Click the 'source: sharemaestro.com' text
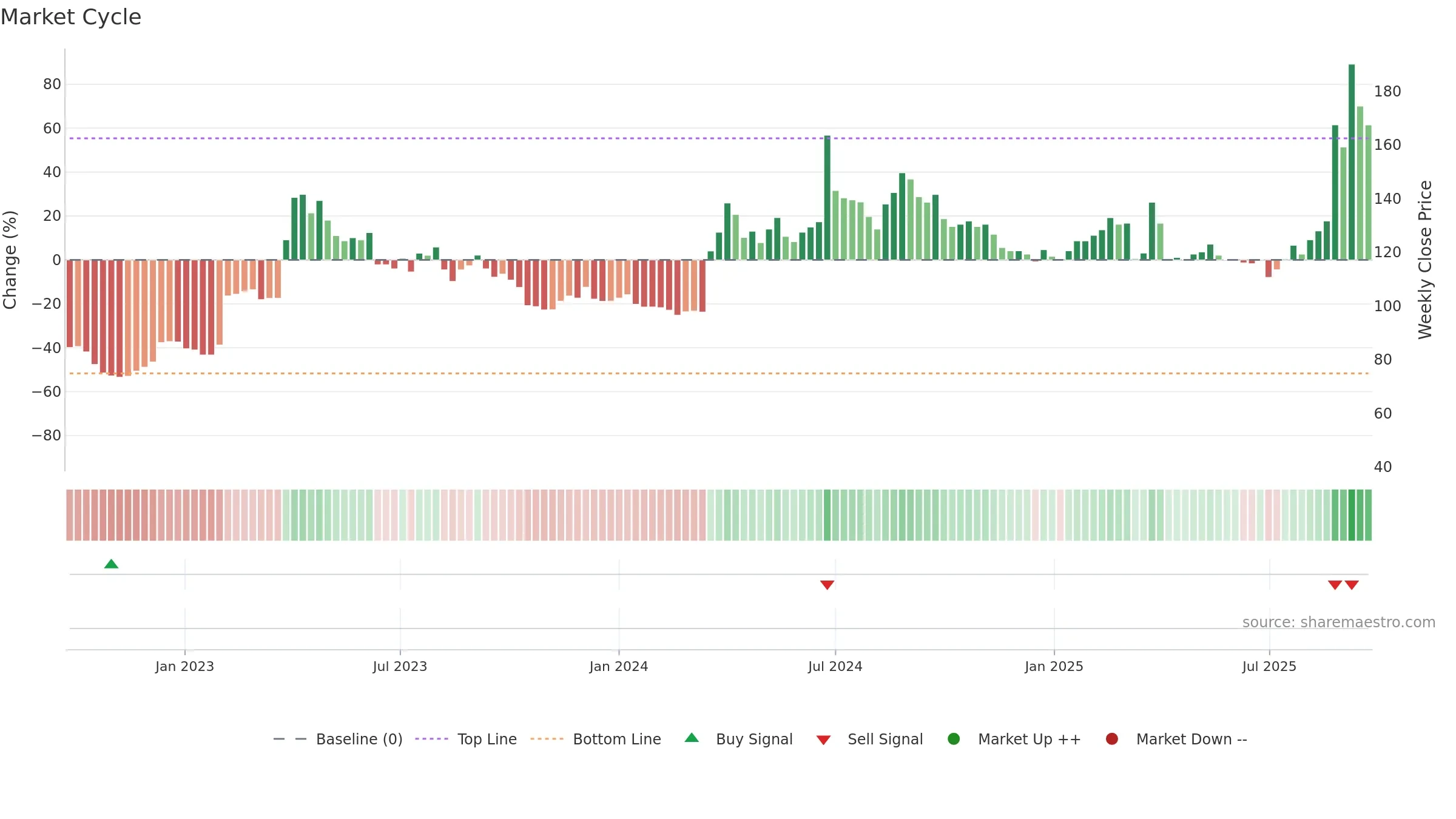Viewport: 1456px width, 819px height. click(1339, 622)
